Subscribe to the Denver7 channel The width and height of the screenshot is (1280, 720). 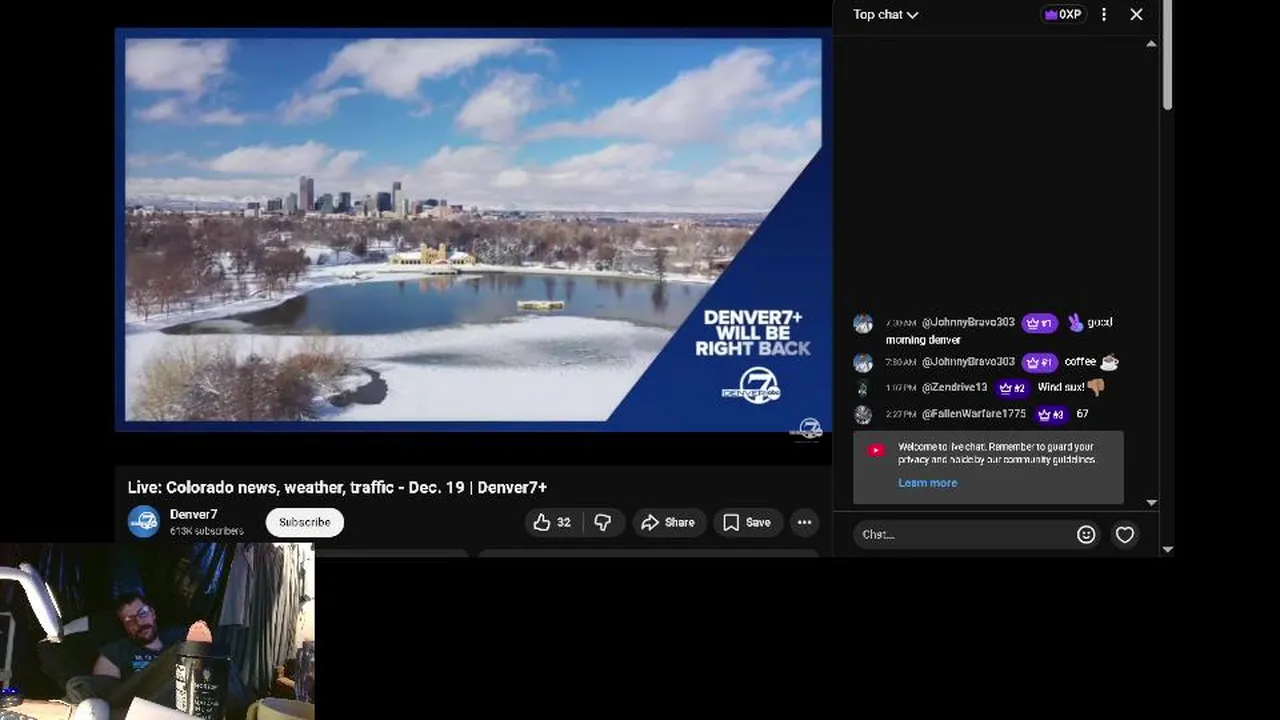[305, 522]
